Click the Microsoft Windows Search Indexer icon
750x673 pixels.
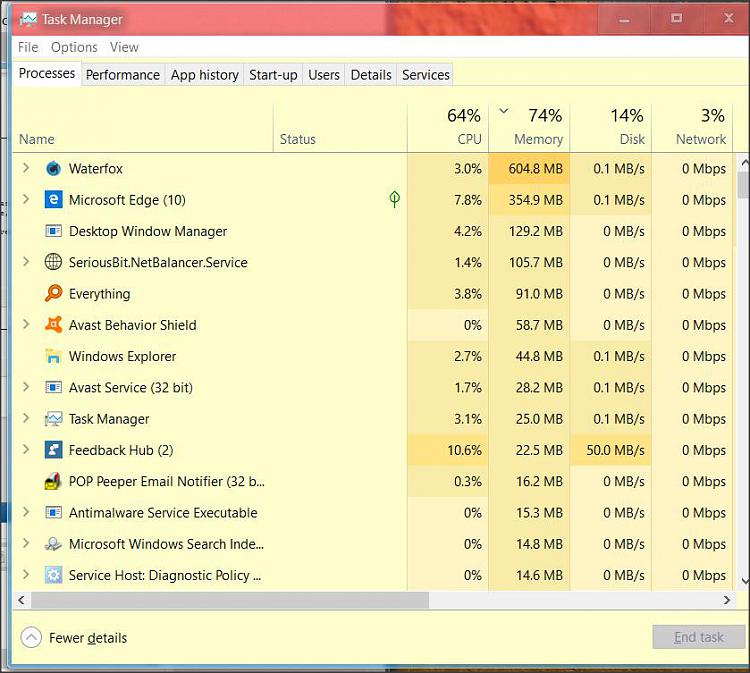[53, 544]
